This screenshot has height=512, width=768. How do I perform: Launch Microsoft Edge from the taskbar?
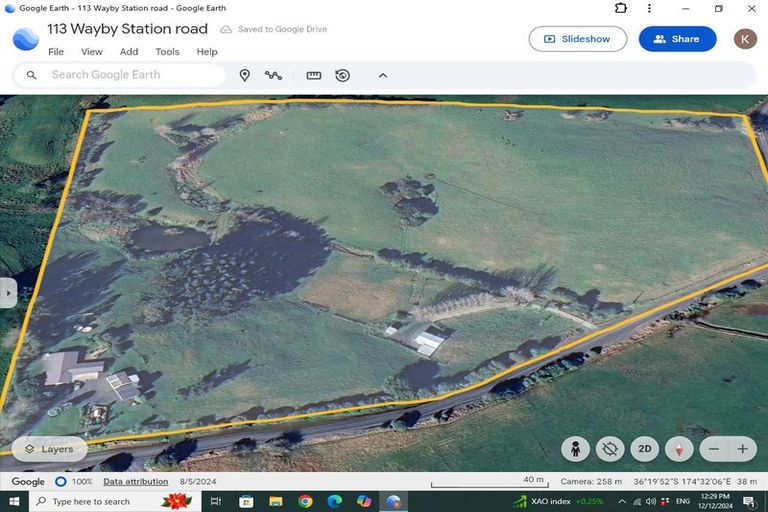[335, 502]
